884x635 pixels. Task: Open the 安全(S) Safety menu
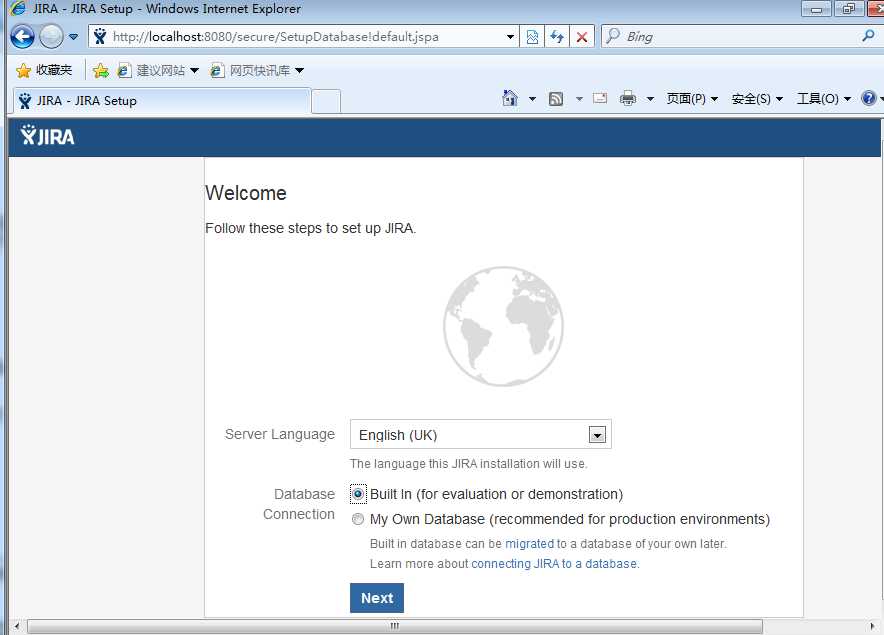coord(757,99)
